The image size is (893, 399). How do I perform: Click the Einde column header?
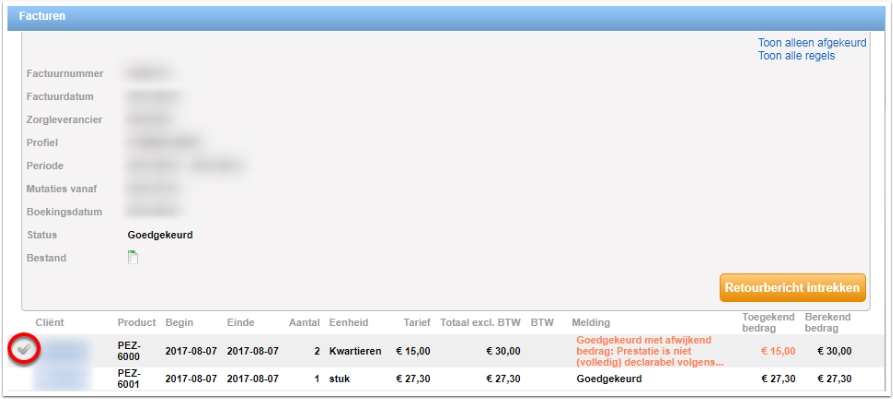coord(240,323)
